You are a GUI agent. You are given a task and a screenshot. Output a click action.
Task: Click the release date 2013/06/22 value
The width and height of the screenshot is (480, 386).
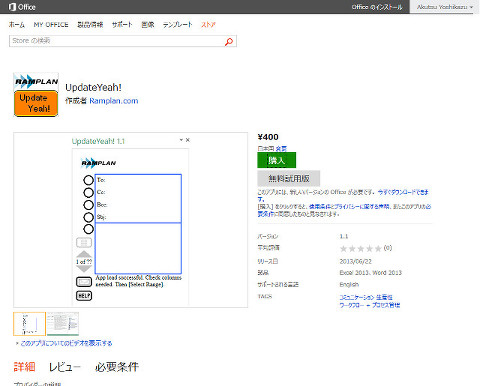click(355, 261)
